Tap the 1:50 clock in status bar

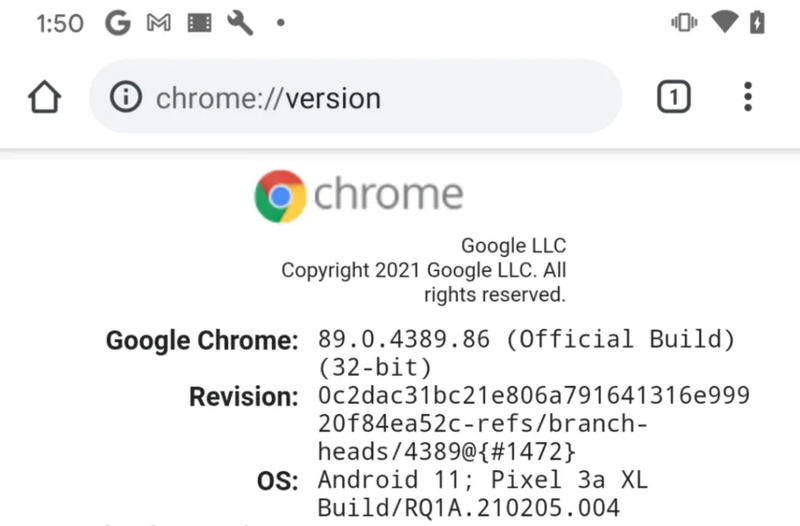pos(60,23)
